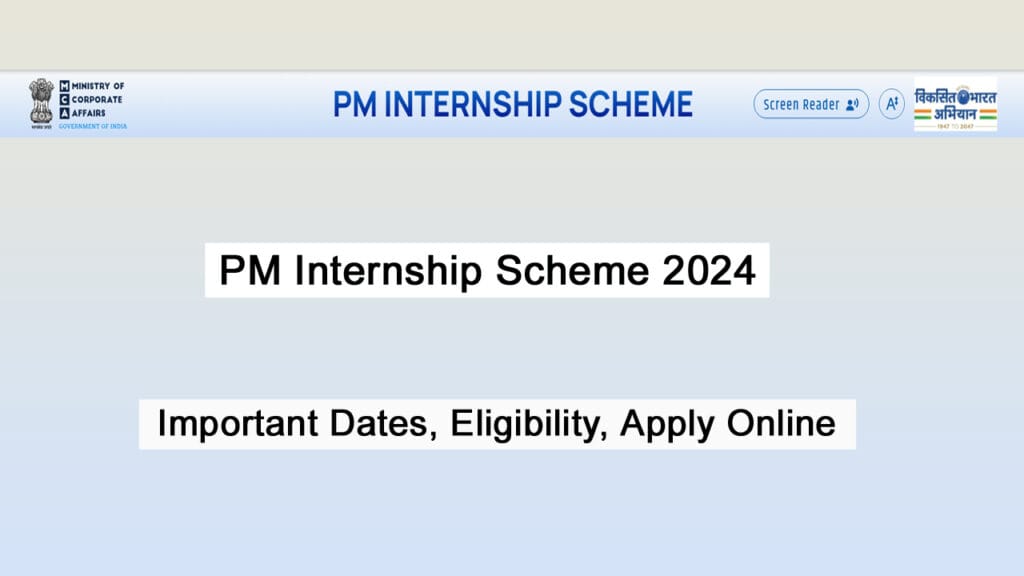Enable the Screen Reader button
The image size is (1024, 576).
pos(810,104)
